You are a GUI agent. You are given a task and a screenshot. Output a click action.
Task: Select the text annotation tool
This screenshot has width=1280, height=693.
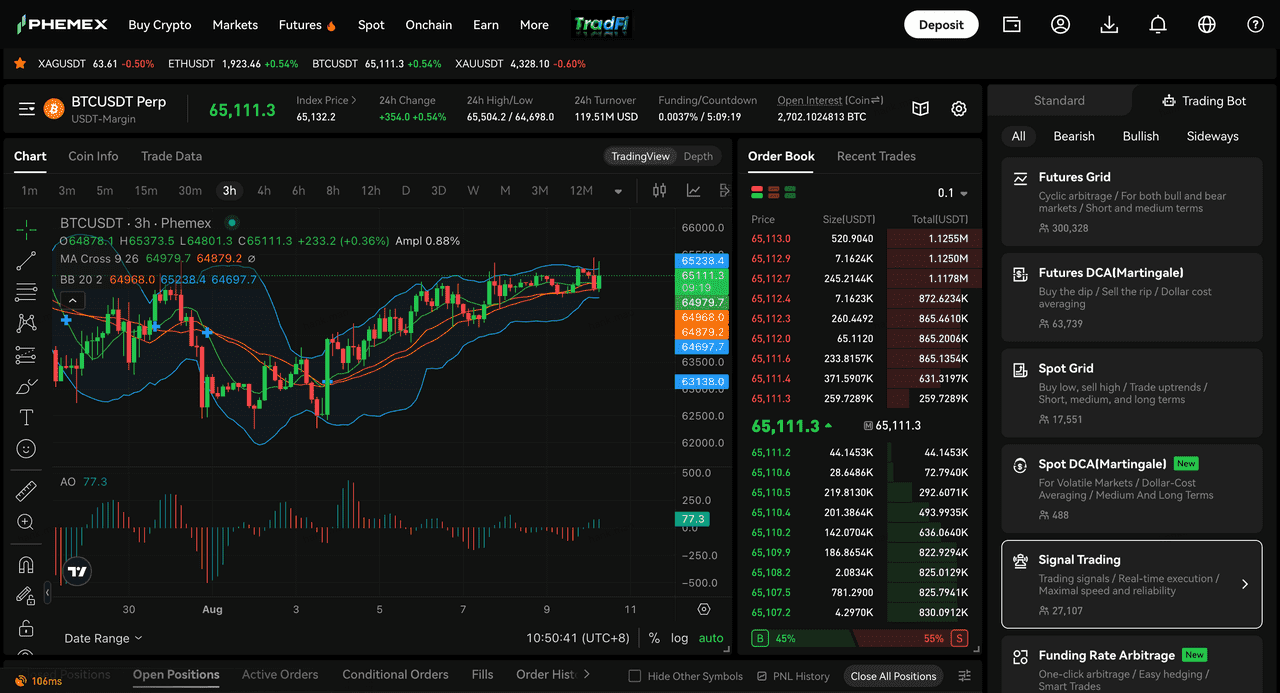pos(26,417)
